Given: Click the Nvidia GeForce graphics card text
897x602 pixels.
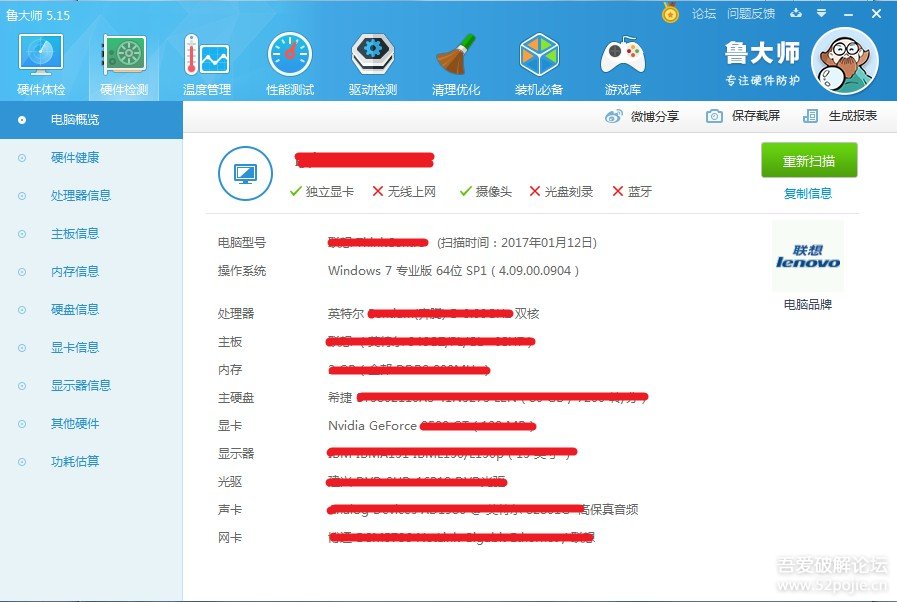Looking at the screenshot, I should tap(372, 426).
